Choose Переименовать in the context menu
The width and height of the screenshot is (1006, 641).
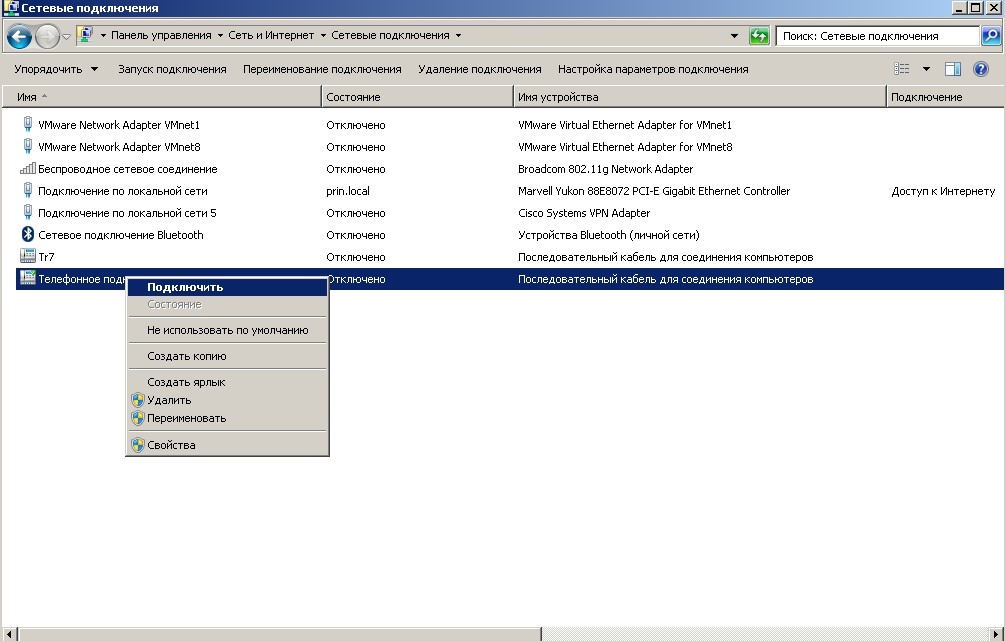227,418
